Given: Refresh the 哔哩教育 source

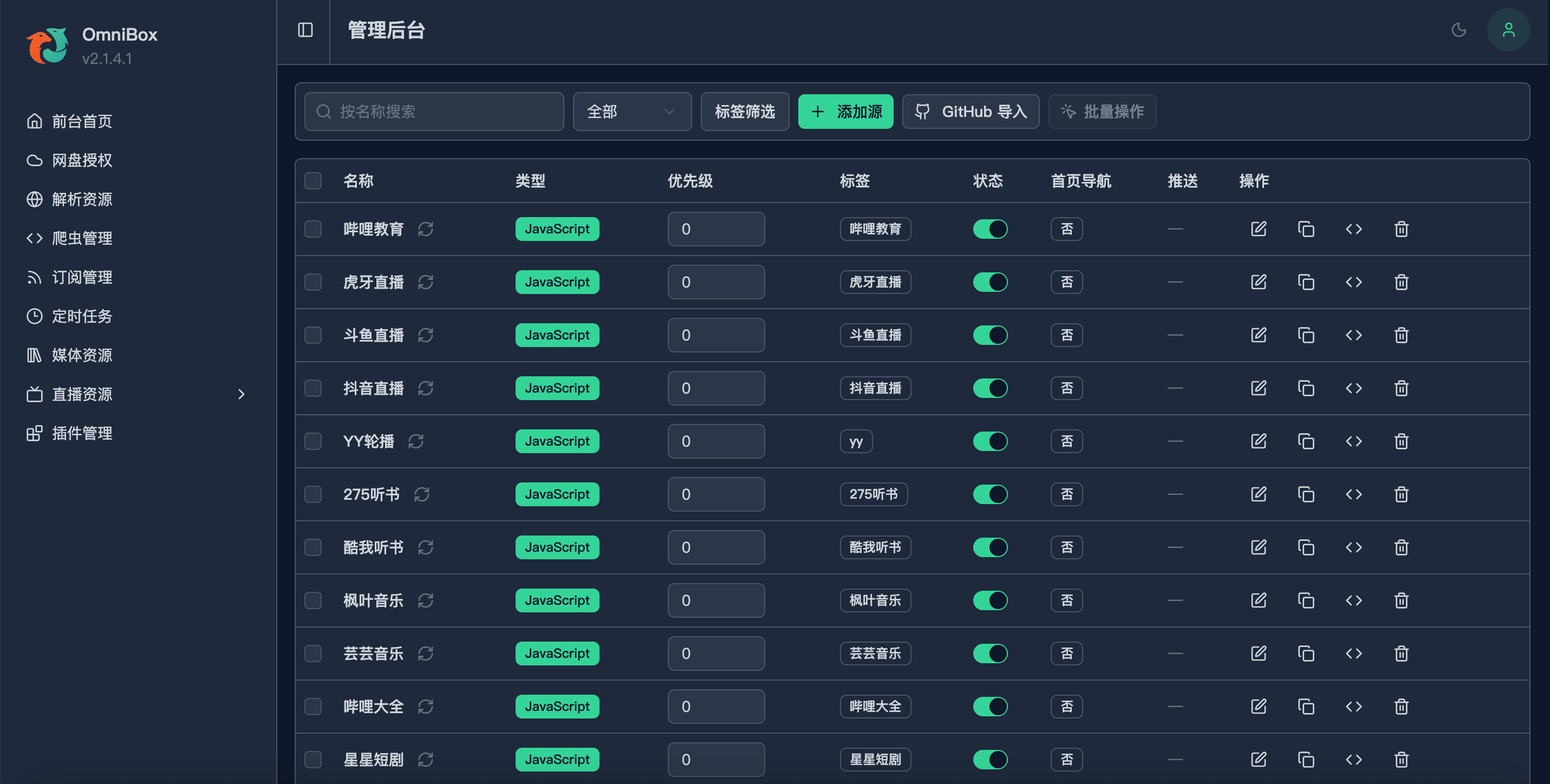Looking at the screenshot, I should [426, 229].
